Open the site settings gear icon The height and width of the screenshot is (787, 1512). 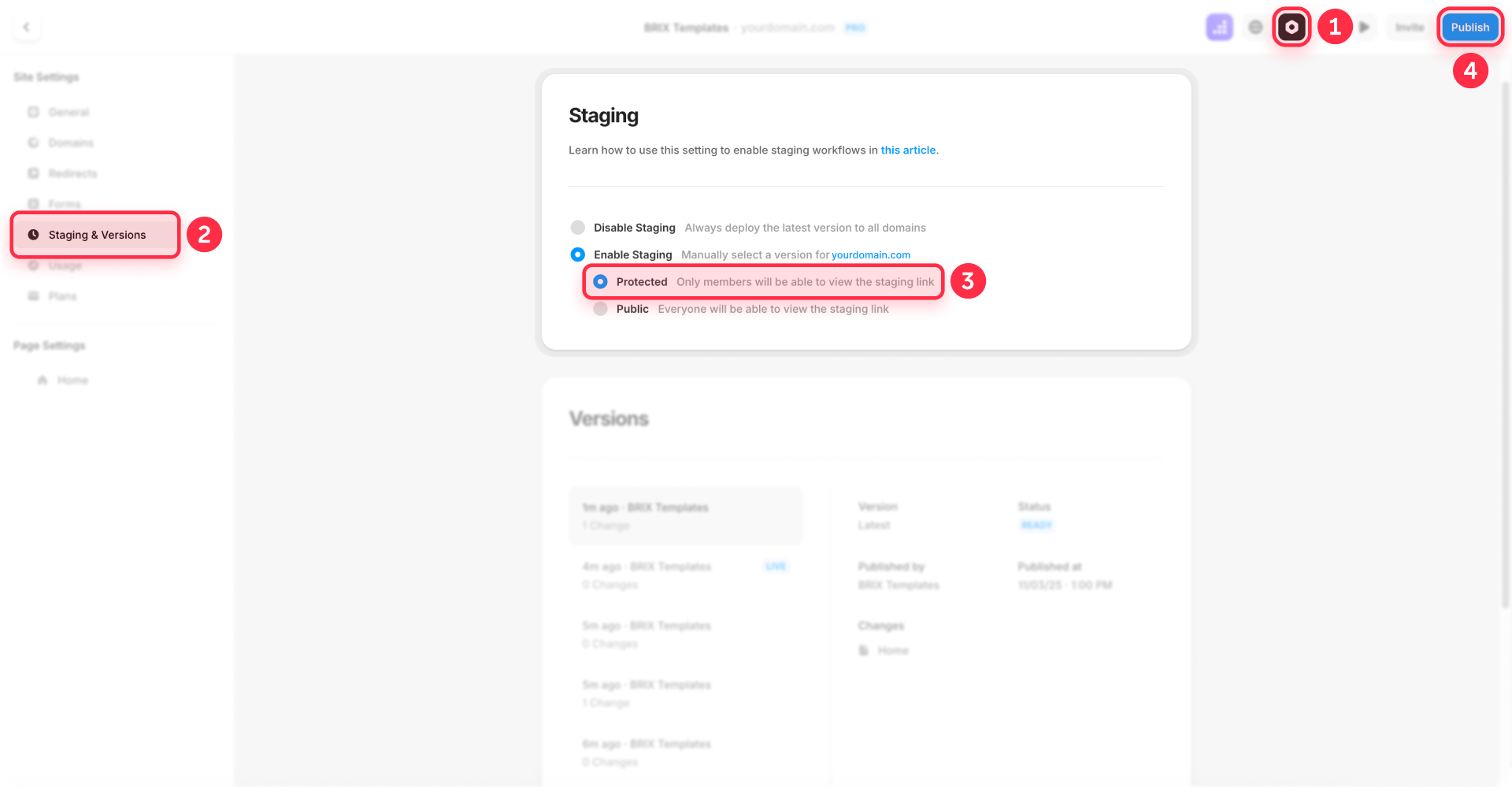1291,26
